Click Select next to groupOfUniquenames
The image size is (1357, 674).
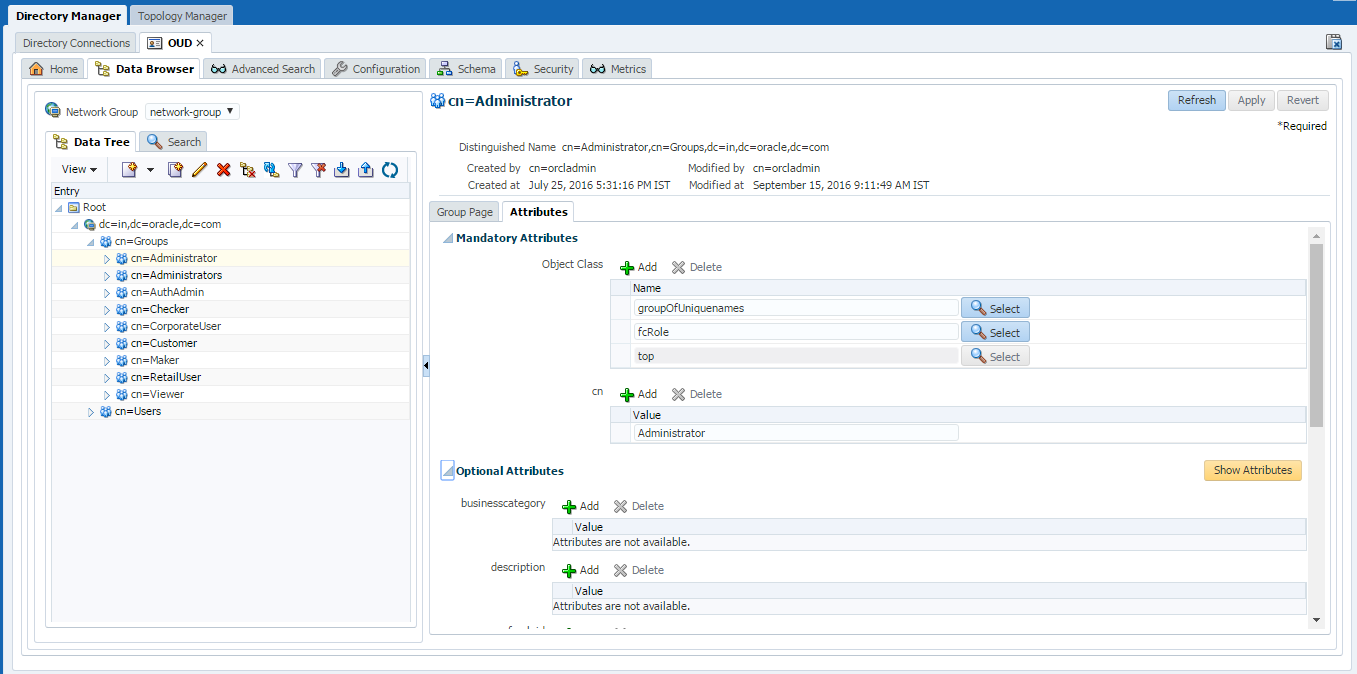pos(995,309)
